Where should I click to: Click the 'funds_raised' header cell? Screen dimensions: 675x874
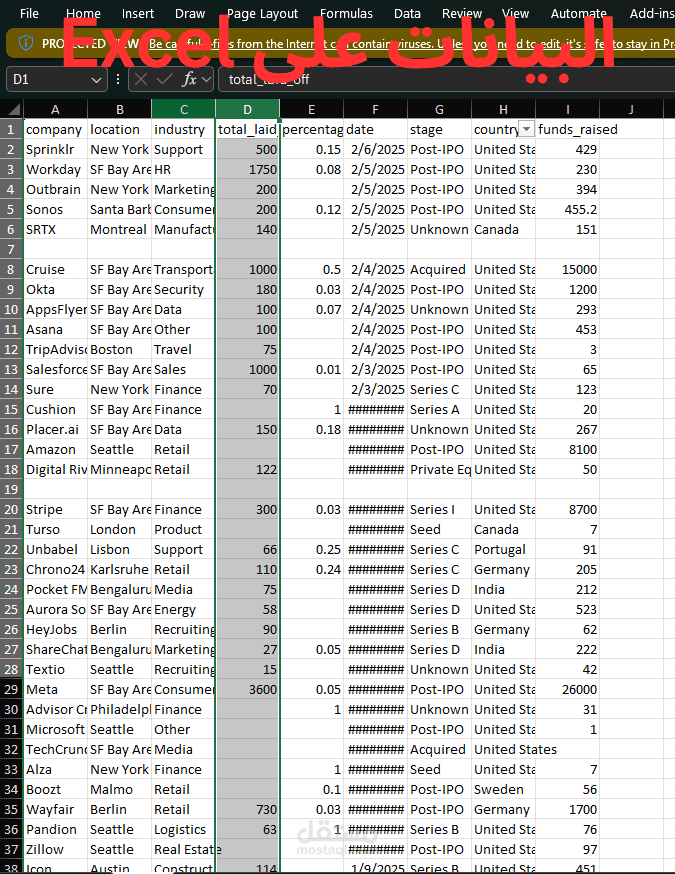click(567, 129)
